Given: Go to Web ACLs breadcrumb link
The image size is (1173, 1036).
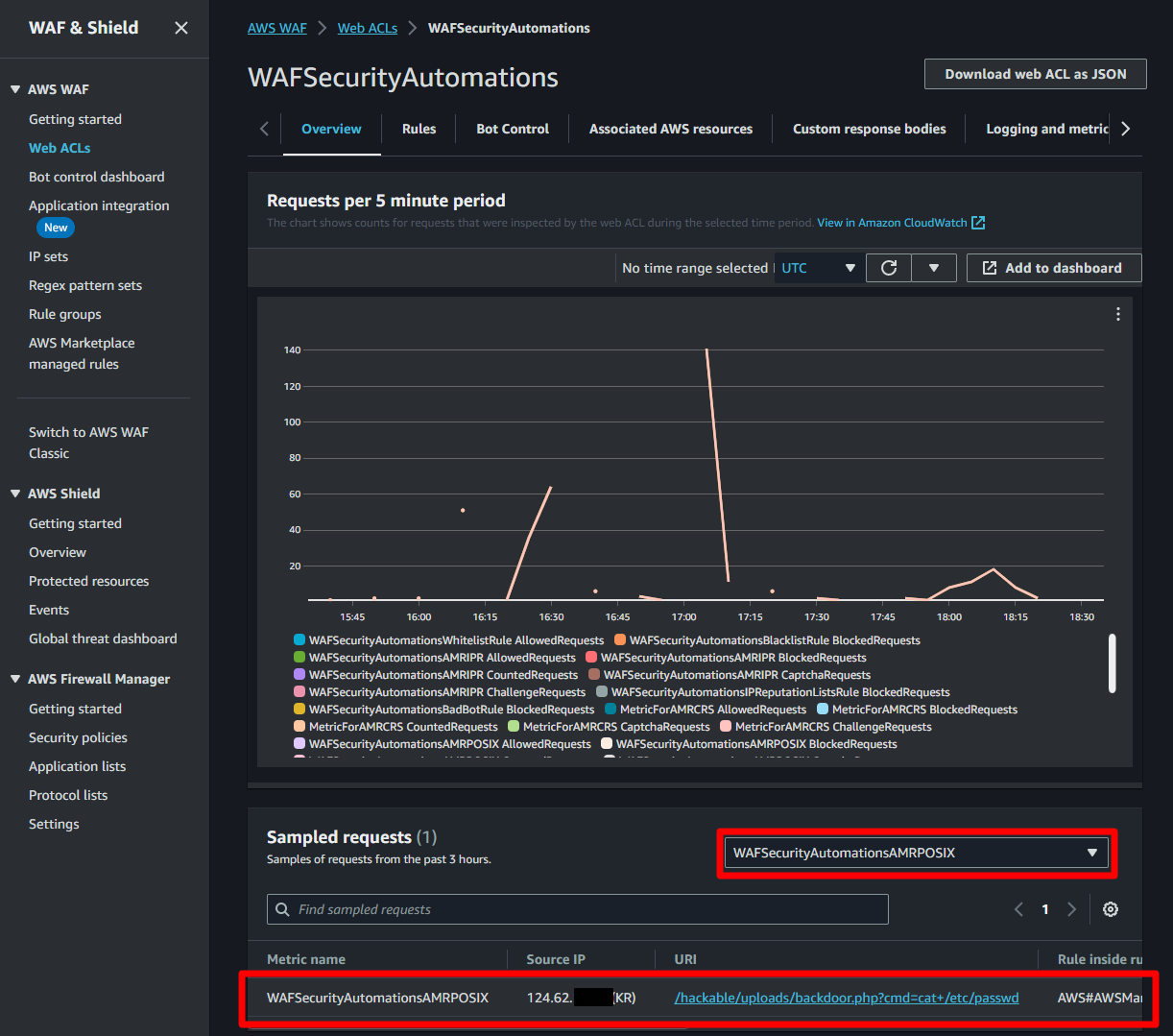Looking at the screenshot, I should pyautogui.click(x=368, y=28).
